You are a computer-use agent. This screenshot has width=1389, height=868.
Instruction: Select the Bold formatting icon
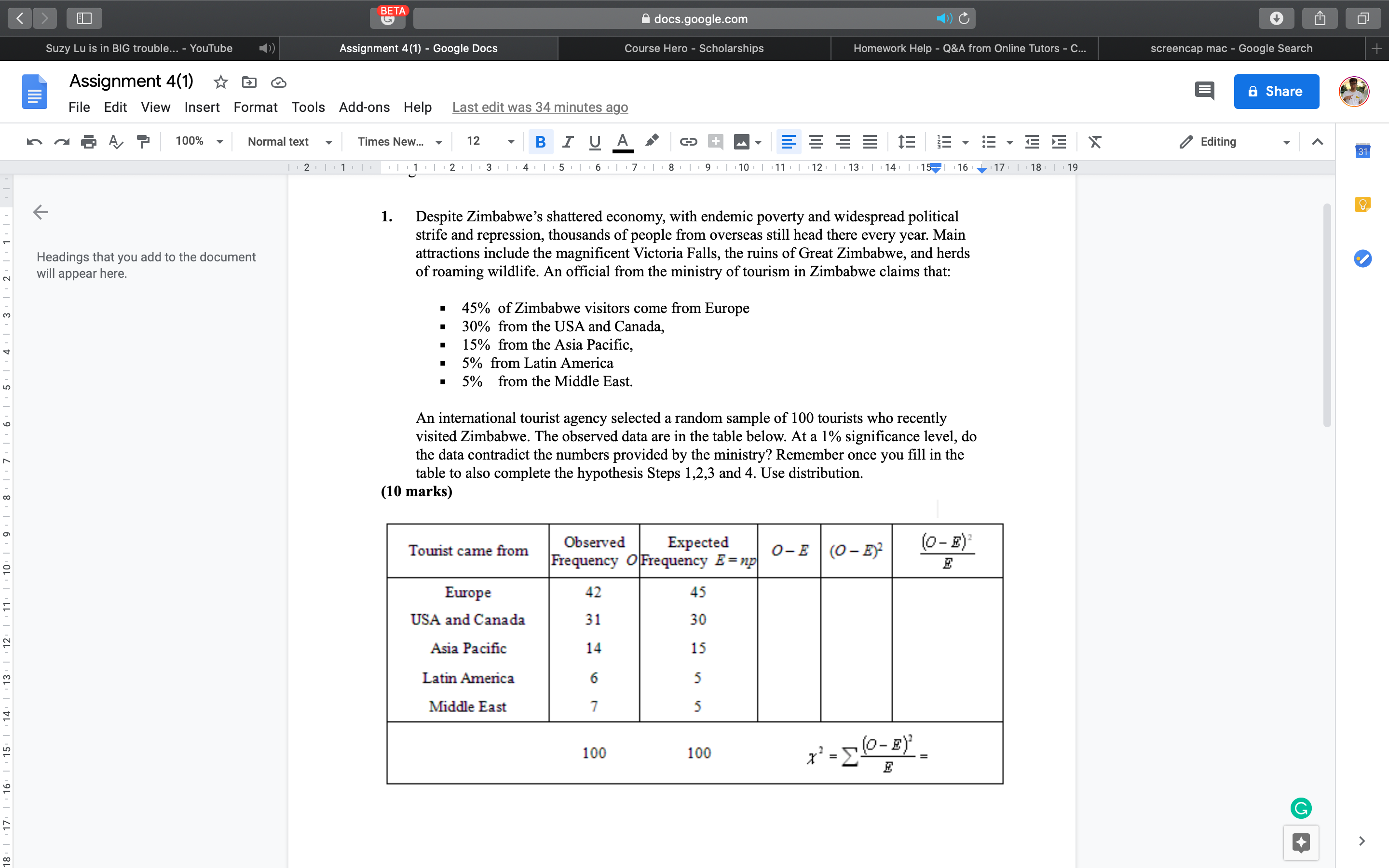540,141
